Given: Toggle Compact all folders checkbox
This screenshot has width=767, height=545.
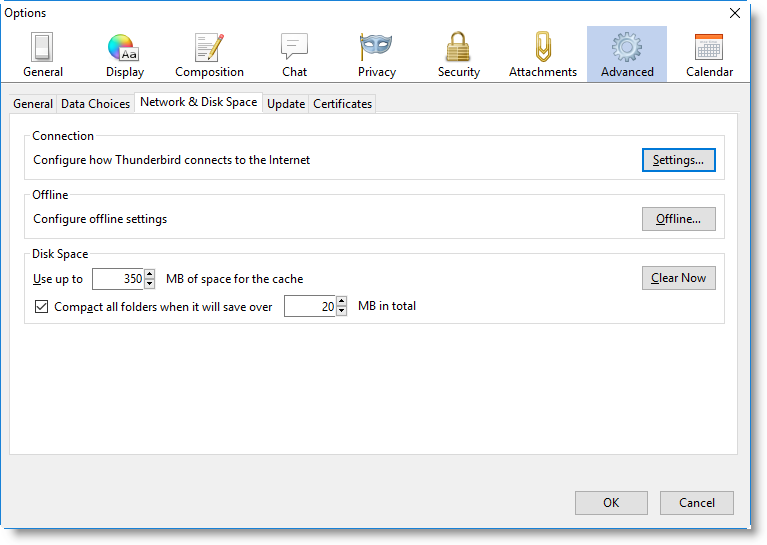Looking at the screenshot, I should point(41,307).
